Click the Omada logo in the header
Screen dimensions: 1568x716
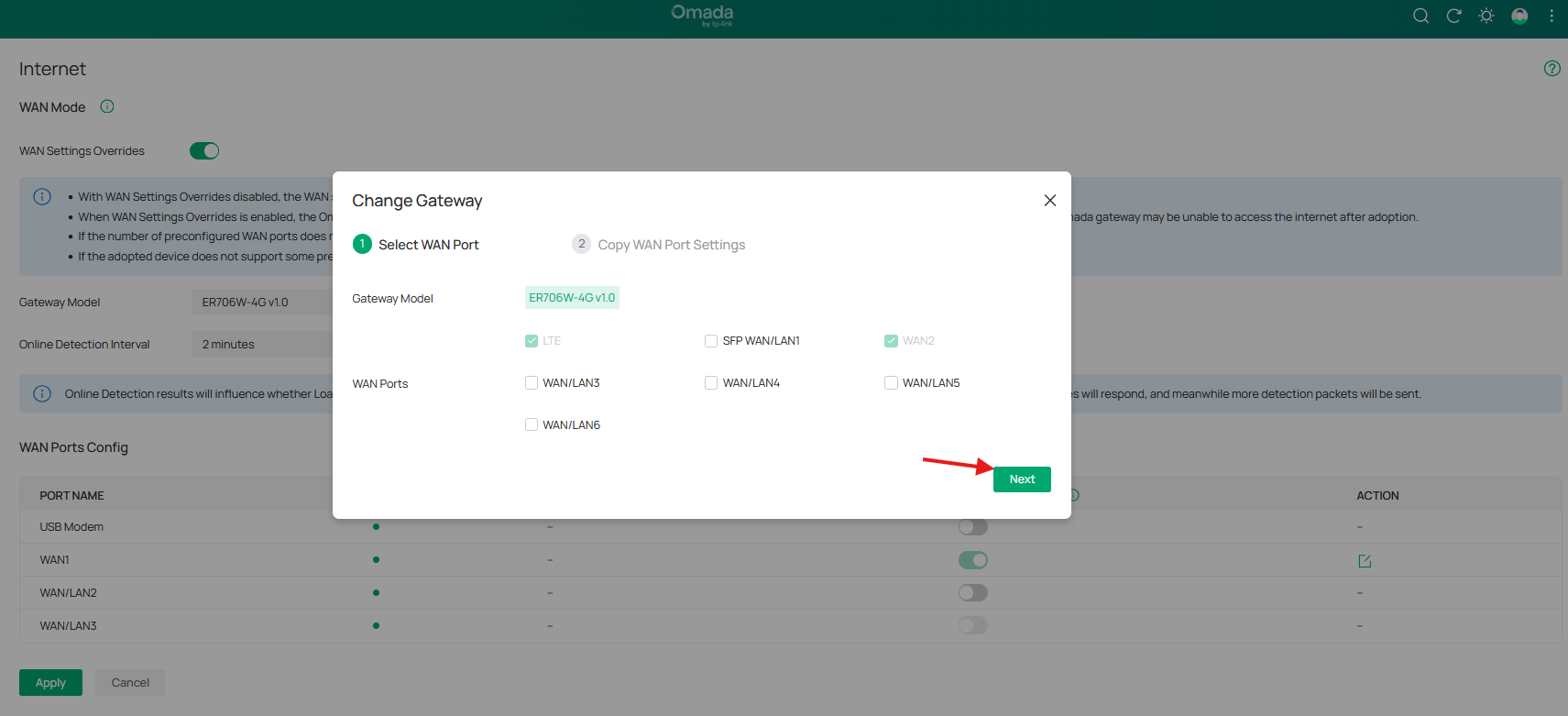(x=702, y=15)
